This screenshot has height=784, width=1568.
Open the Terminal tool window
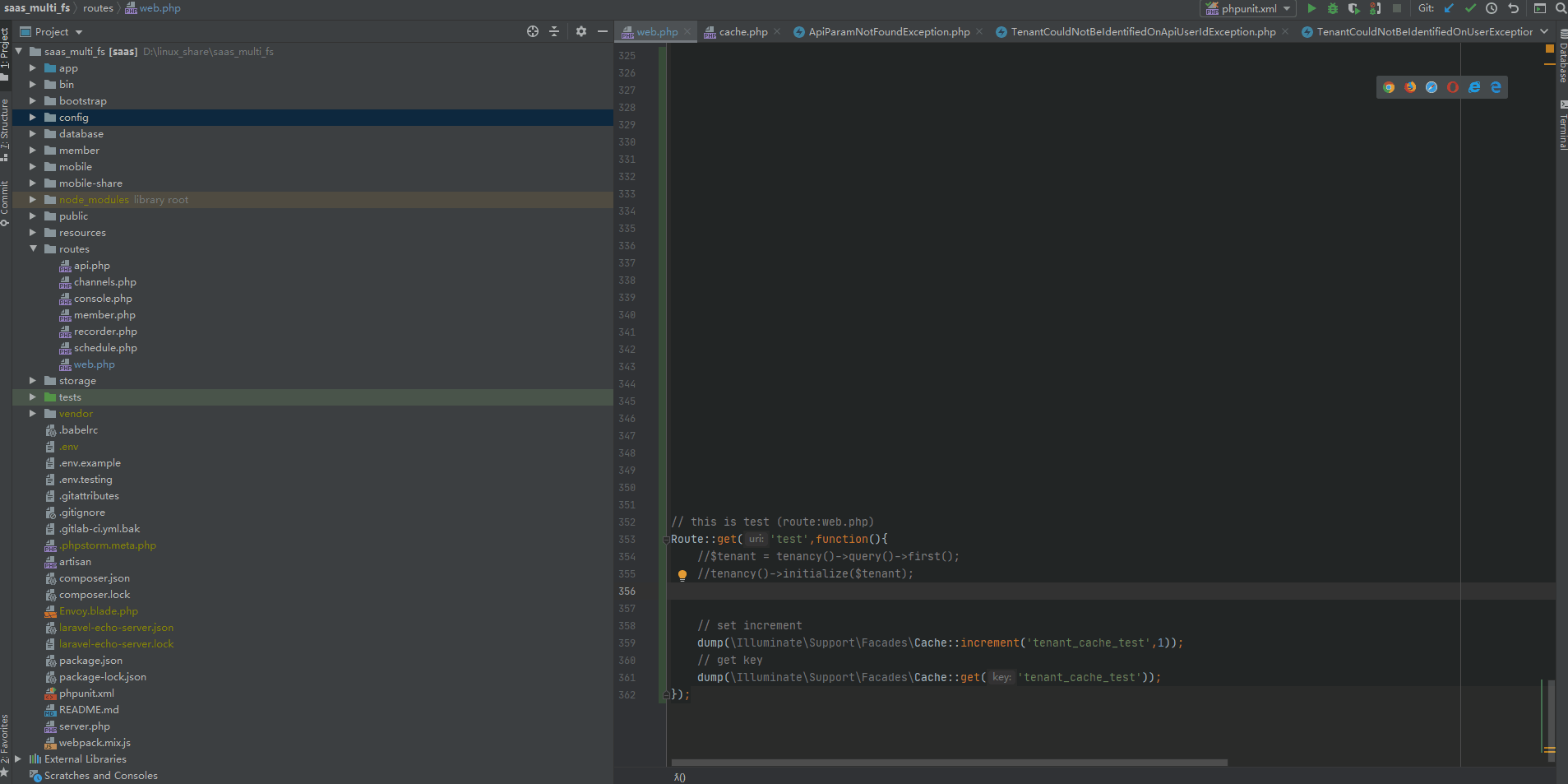pos(1561,138)
